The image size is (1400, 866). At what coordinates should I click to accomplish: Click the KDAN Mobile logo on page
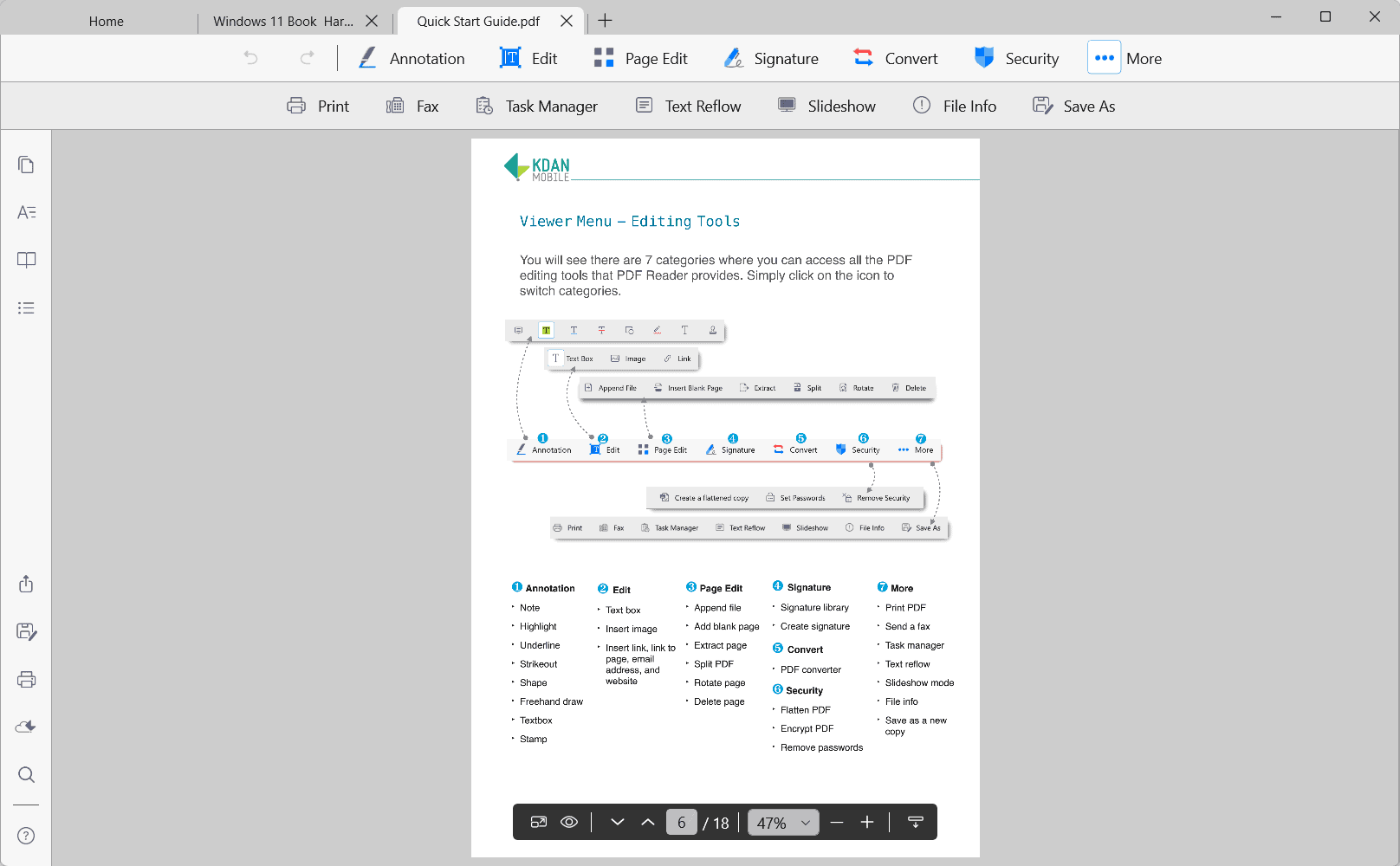pyautogui.click(x=537, y=167)
